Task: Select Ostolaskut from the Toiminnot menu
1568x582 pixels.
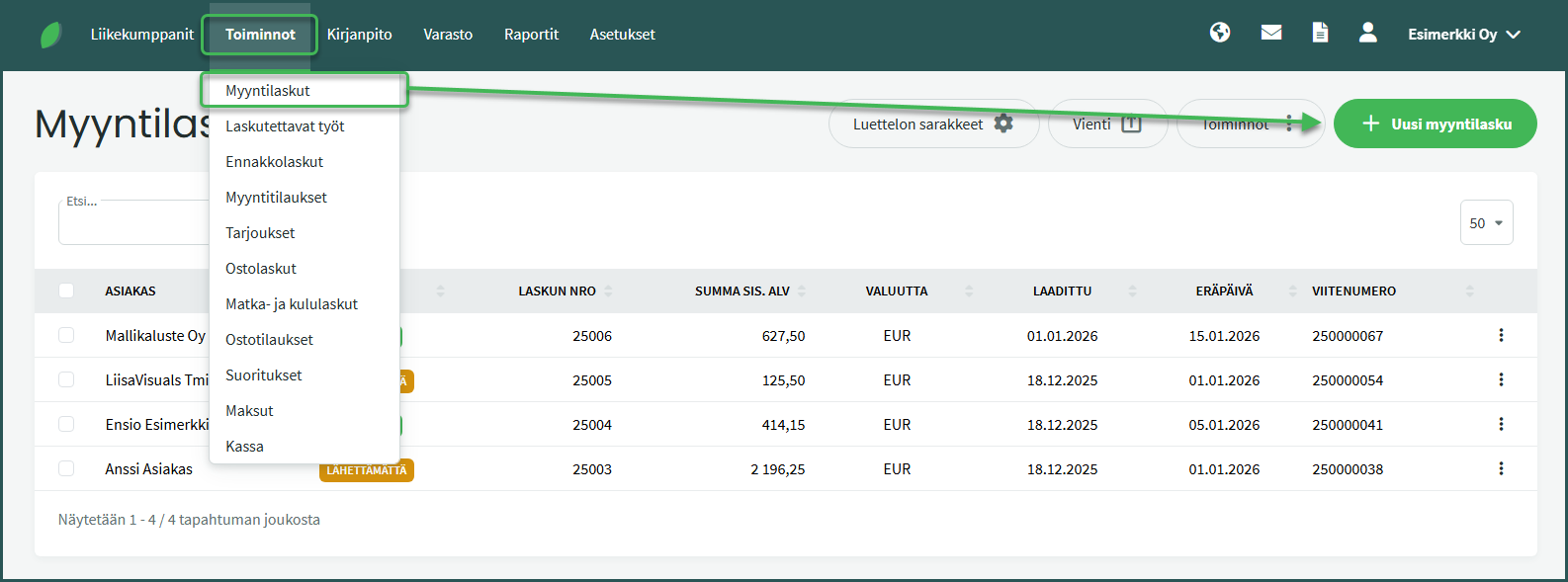Action: click(261, 269)
